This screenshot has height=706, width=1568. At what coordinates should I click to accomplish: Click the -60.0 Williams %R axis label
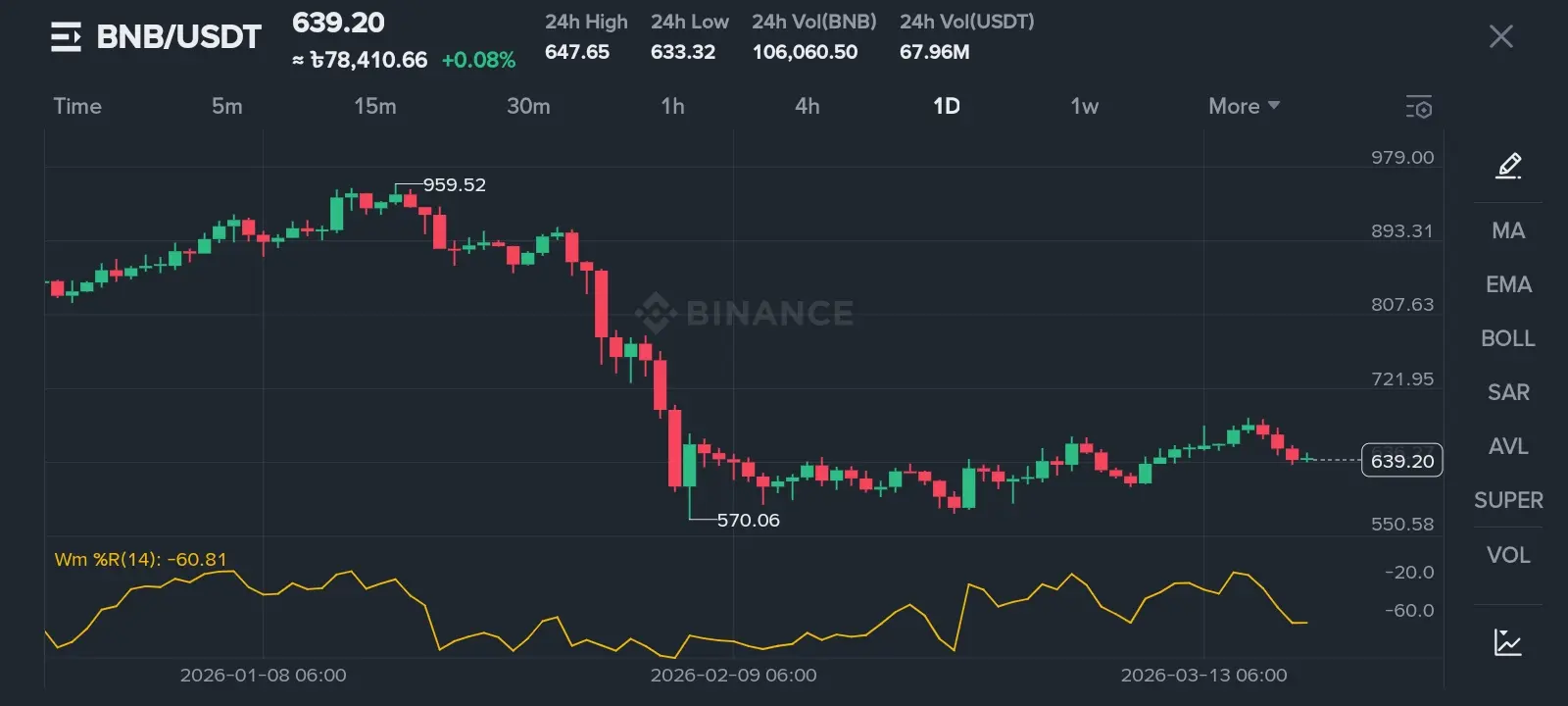click(1409, 611)
